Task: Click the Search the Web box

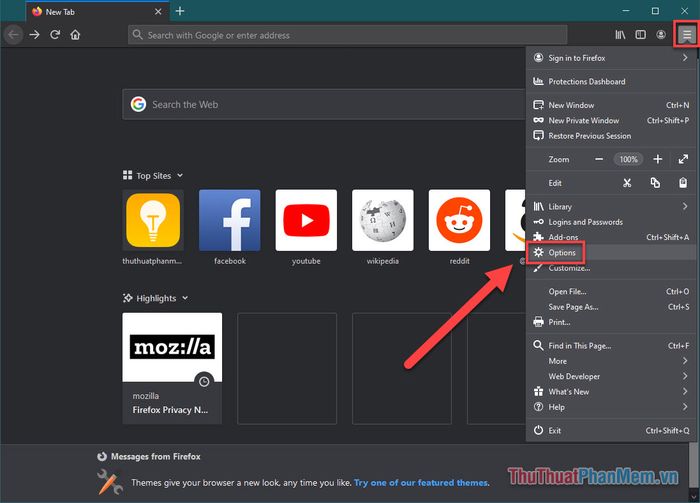Action: (320, 104)
